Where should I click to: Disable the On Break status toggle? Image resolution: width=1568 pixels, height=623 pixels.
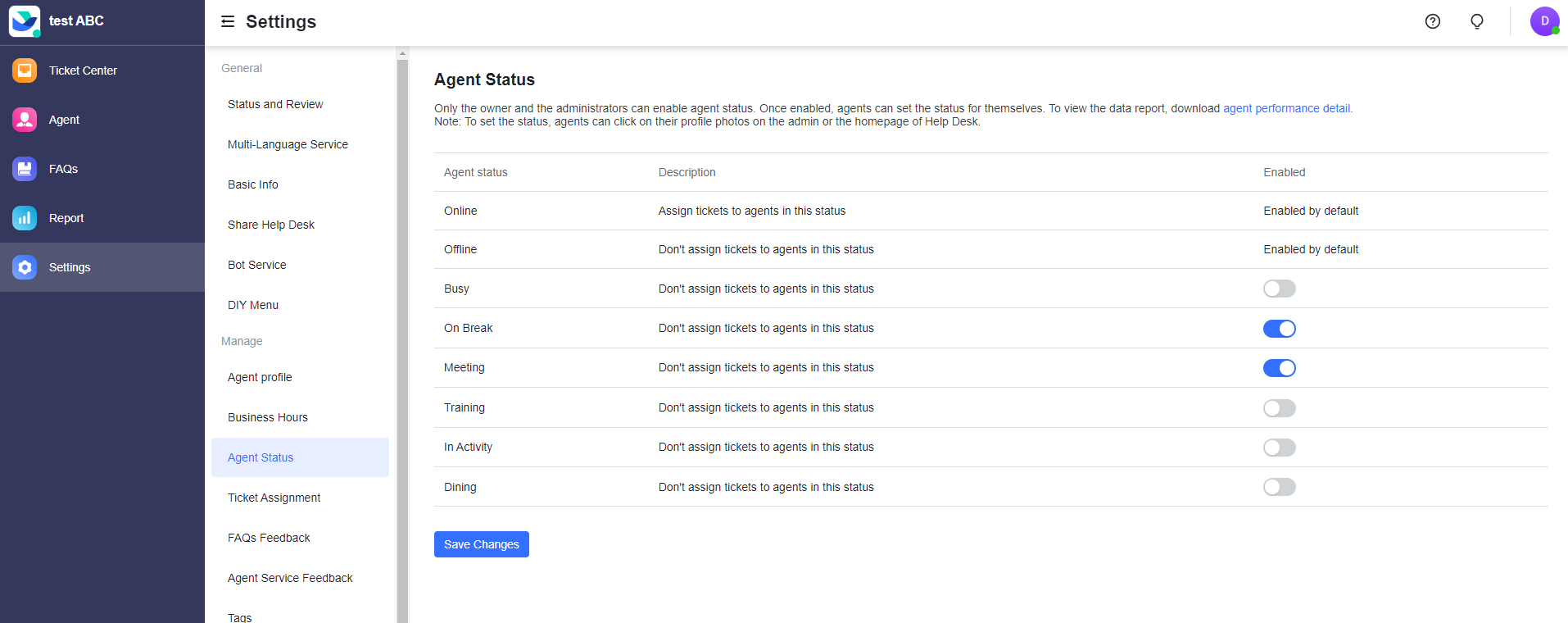click(x=1279, y=329)
